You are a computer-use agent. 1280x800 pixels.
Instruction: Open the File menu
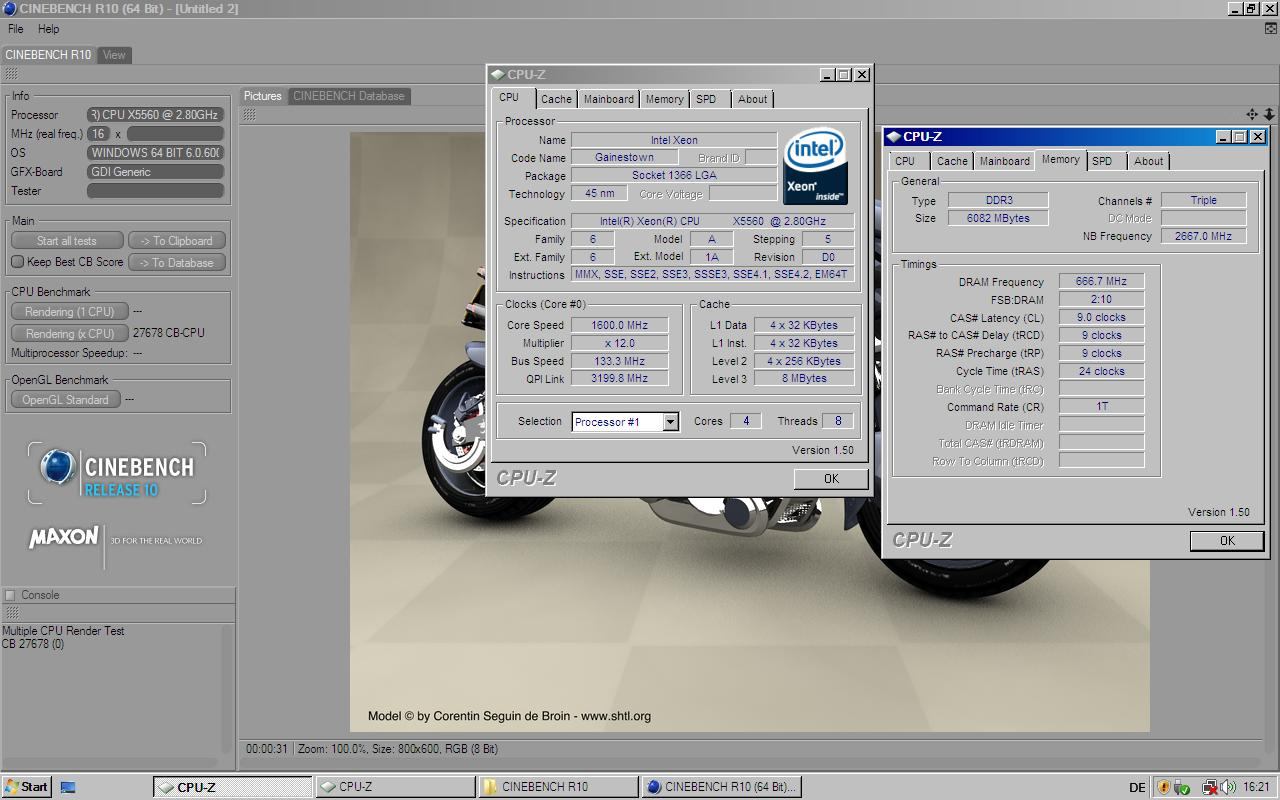[x=16, y=29]
